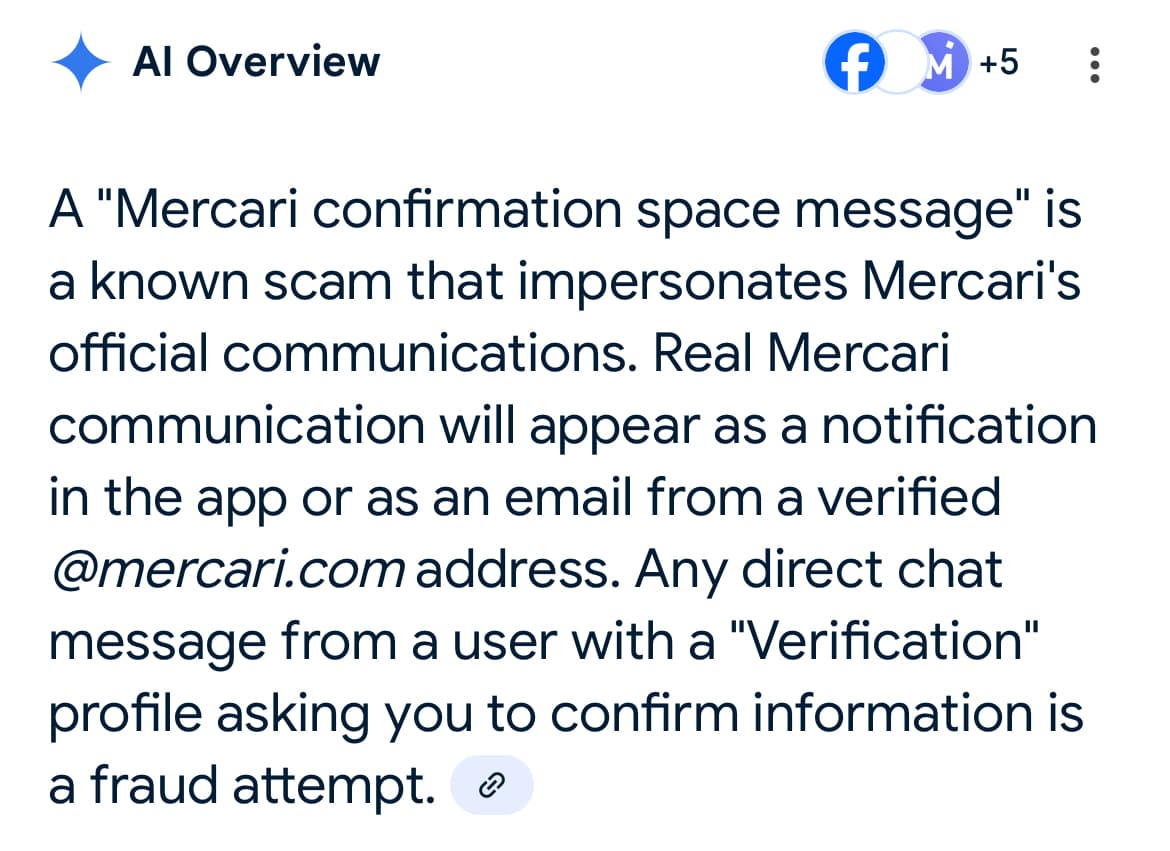This screenshot has height=851, width=1170.
Task: Click the word 'notification' in the summary
Action: 959,426
